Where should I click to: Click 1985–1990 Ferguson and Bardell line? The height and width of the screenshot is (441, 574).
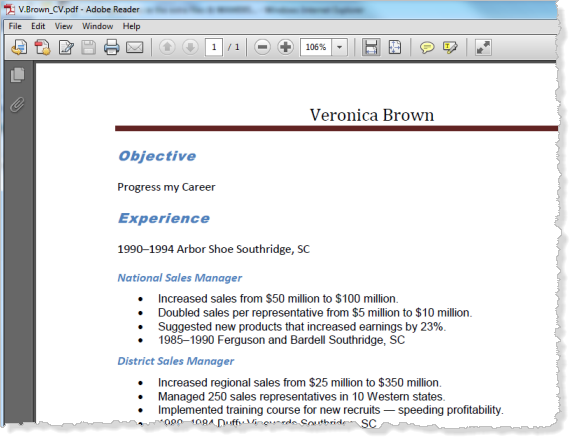[x=282, y=340]
